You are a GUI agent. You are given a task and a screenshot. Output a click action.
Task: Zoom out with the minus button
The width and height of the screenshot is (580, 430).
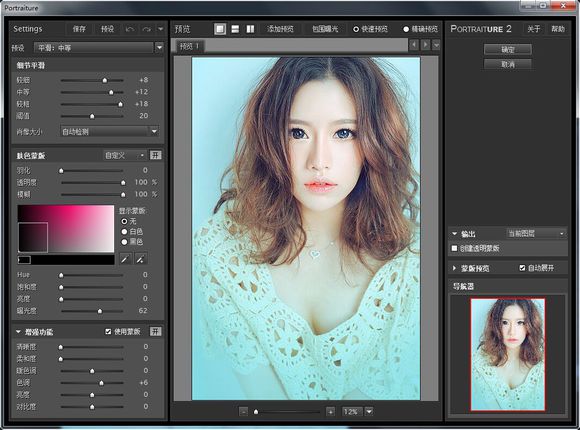pos(243,411)
